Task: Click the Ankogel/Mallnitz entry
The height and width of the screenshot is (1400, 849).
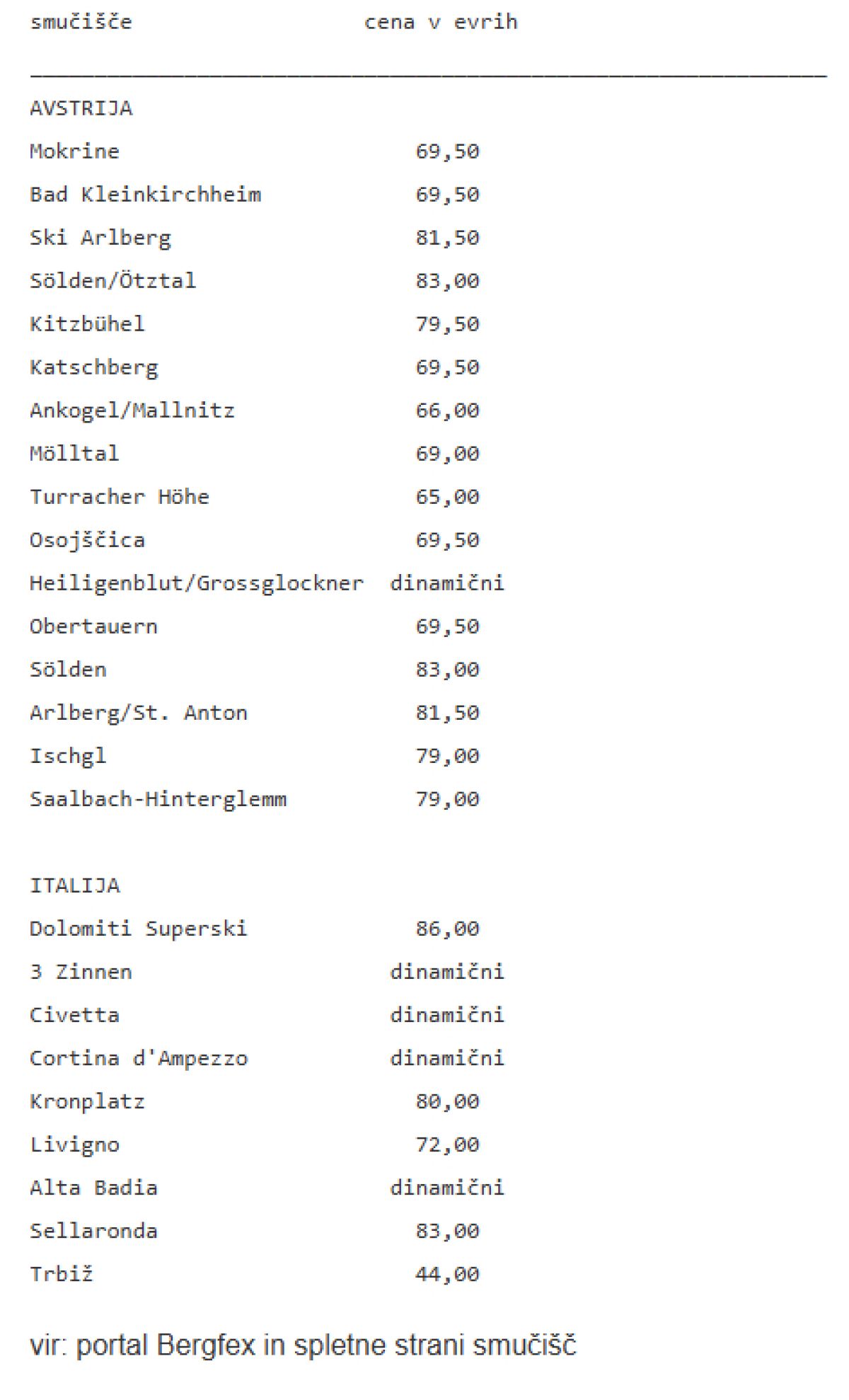Action: (x=132, y=411)
